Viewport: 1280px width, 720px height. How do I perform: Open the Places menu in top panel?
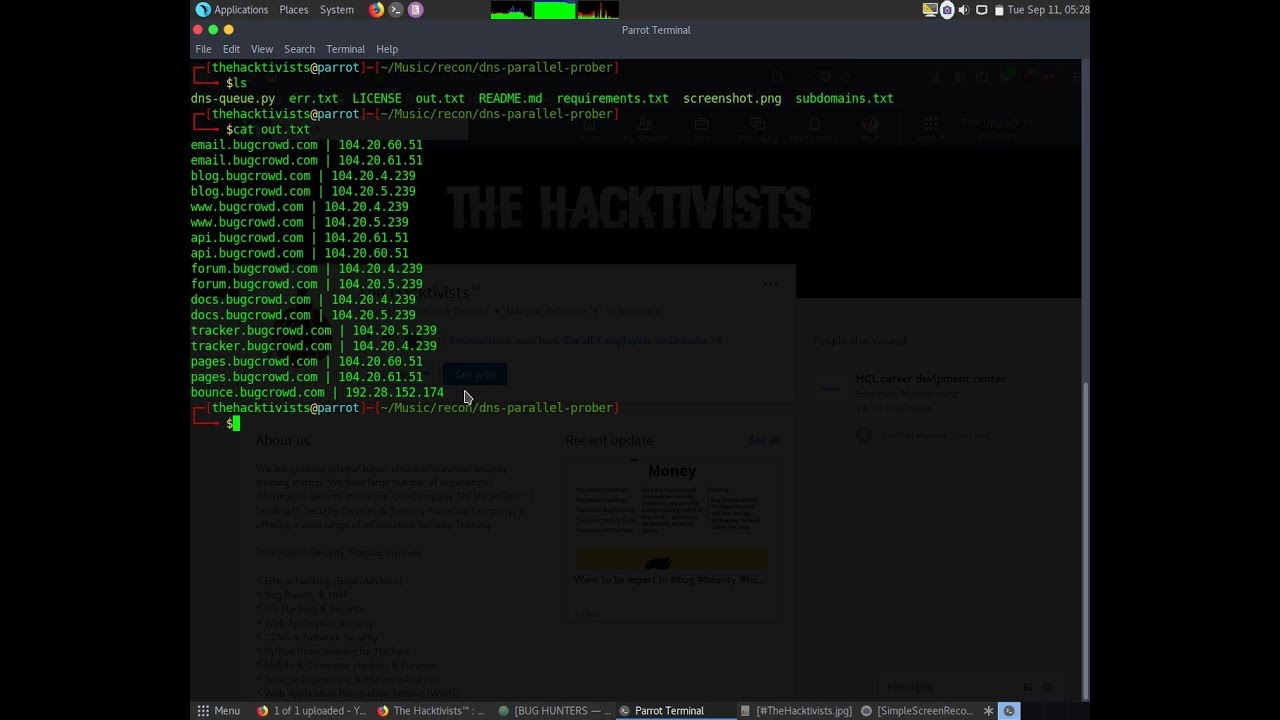coord(294,10)
